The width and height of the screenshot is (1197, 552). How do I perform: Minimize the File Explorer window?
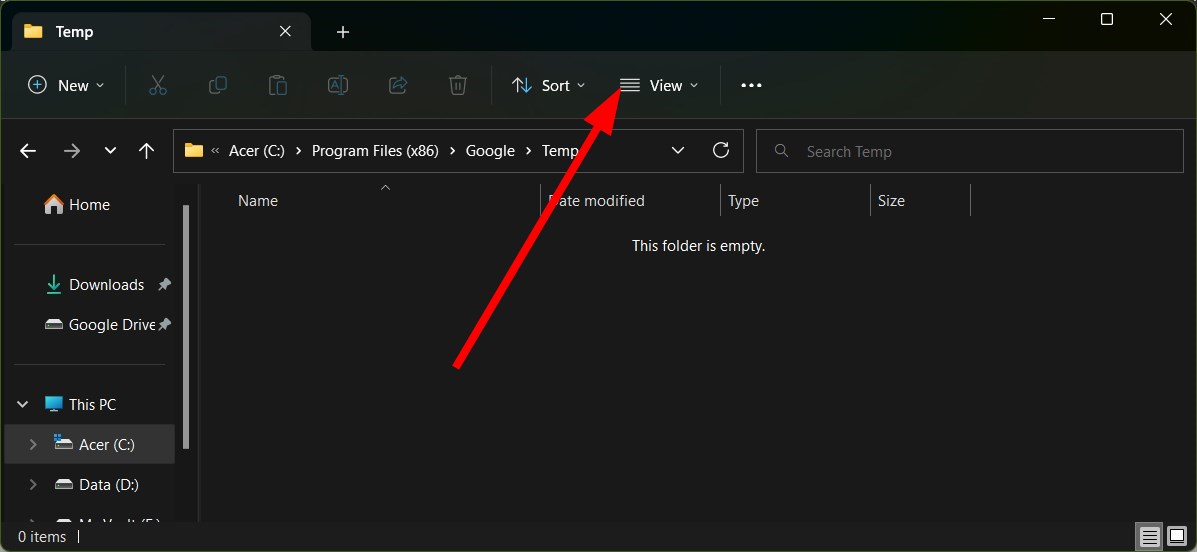click(x=1048, y=20)
